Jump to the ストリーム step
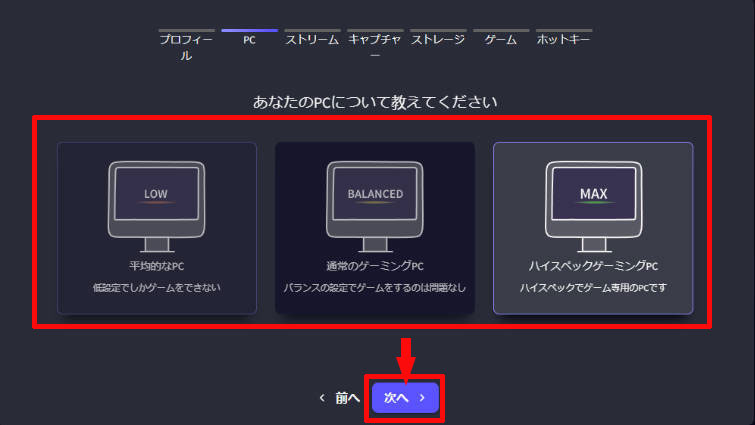This screenshot has width=755, height=425. (312, 40)
